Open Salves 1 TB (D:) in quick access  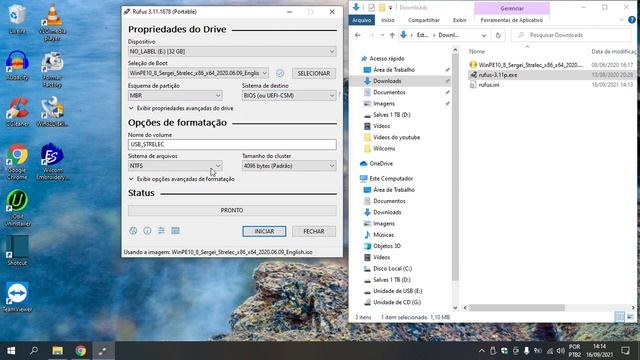(x=391, y=115)
